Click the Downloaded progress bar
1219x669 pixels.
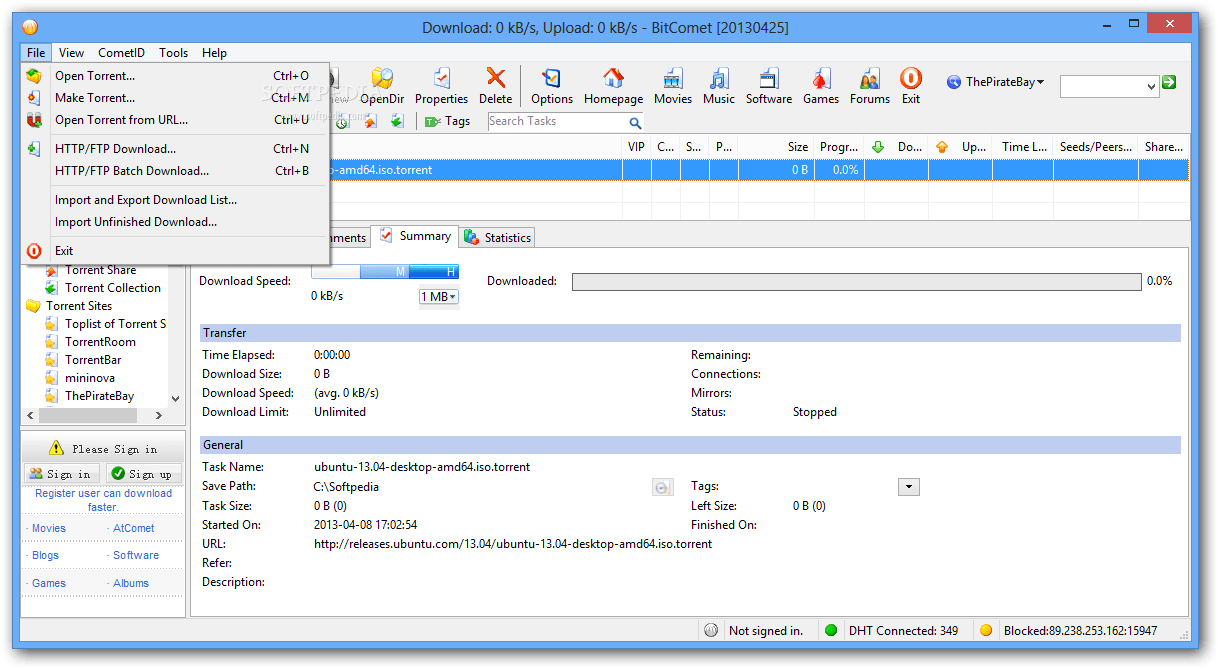click(x=856, y=282)
